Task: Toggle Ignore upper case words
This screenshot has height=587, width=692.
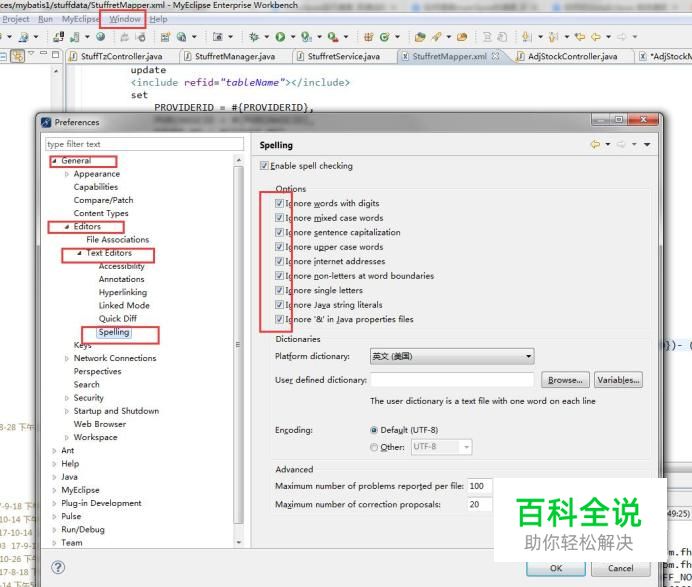Action: tap(279, 247)
